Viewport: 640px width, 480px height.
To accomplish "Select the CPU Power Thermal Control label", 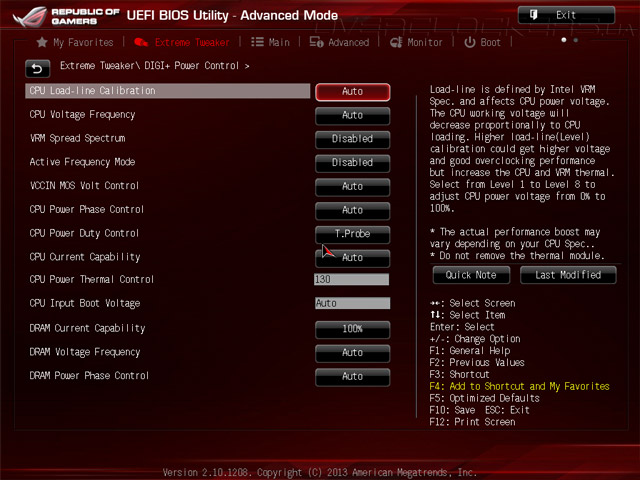I will [91, 280].
